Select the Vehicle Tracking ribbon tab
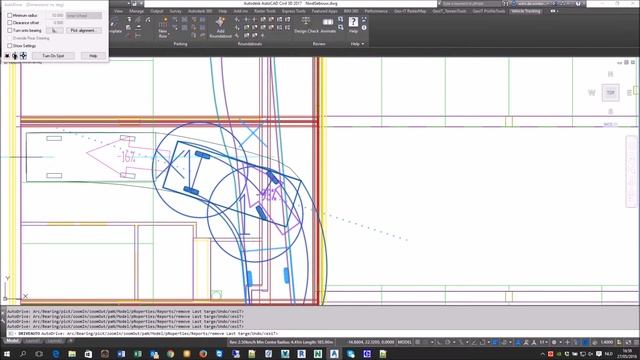This screenshot has width=640, height=360. click(526, 11)
